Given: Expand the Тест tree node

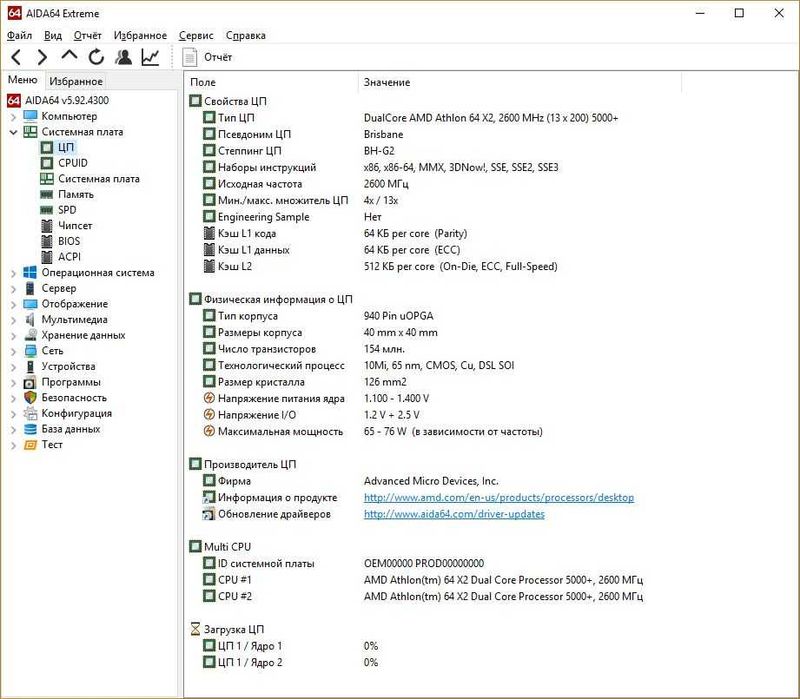Looking at the screenshot, I should tap(13, 445).
